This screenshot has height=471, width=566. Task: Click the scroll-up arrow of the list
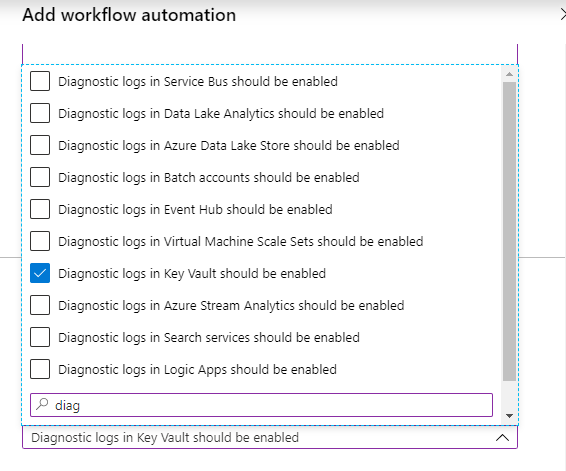click(x=509, y=74)
